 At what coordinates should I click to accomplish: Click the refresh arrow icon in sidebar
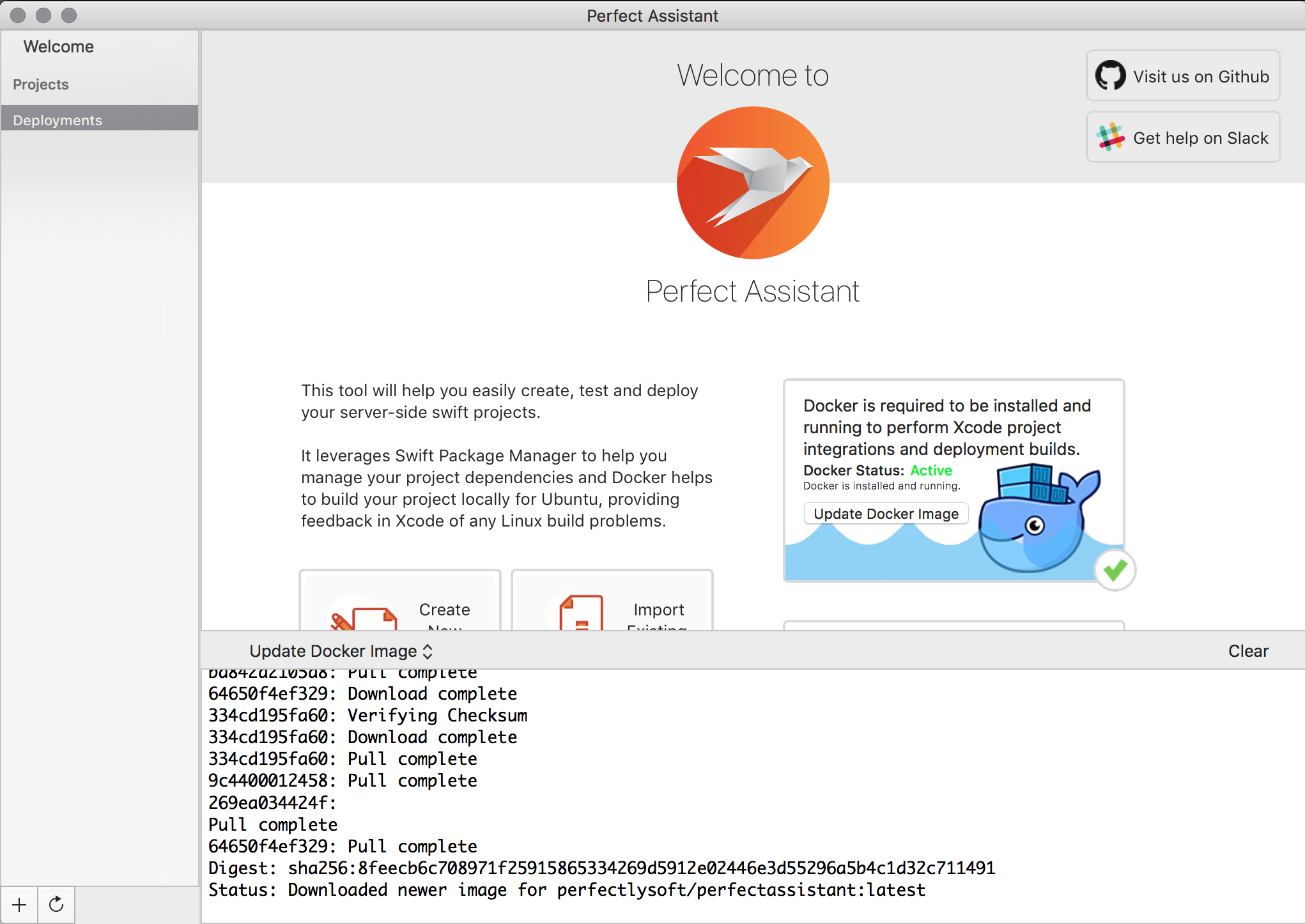pos(56,905)
